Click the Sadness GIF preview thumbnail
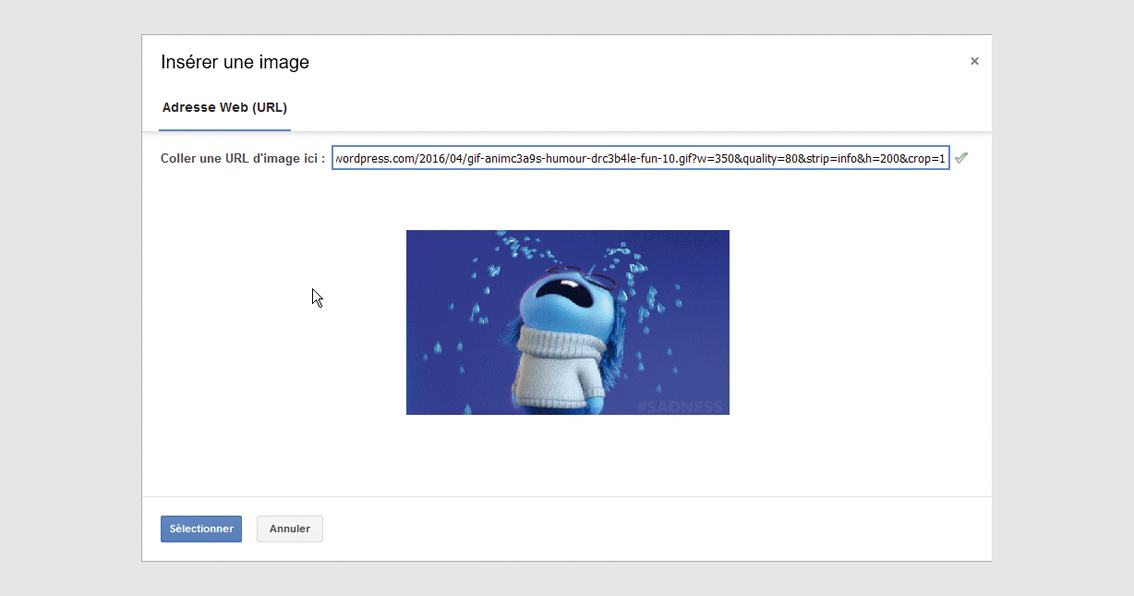The height and width of the screenshot is (596, 1134). (568, 323)
